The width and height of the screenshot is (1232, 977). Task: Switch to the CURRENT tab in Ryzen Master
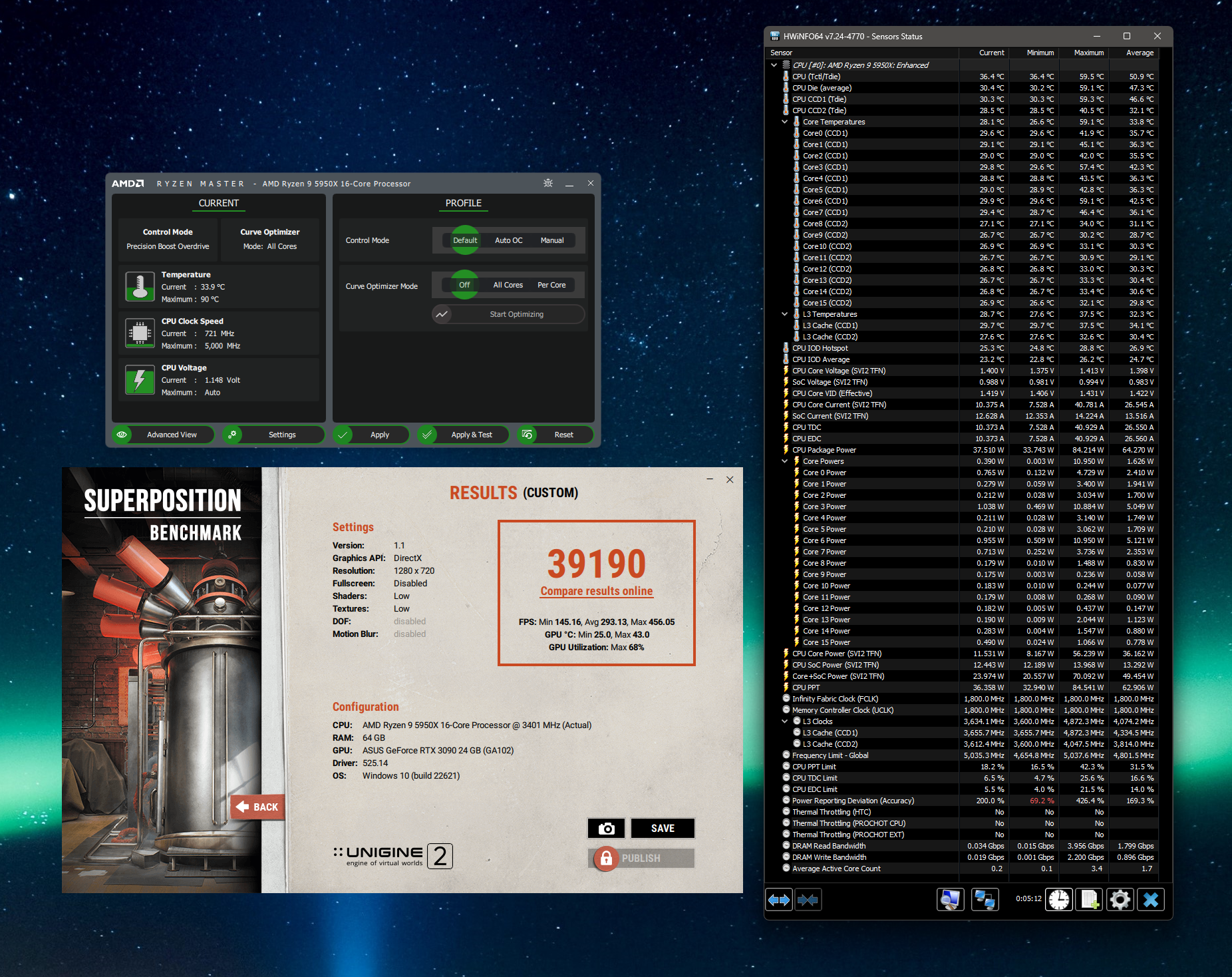[219, 203]
